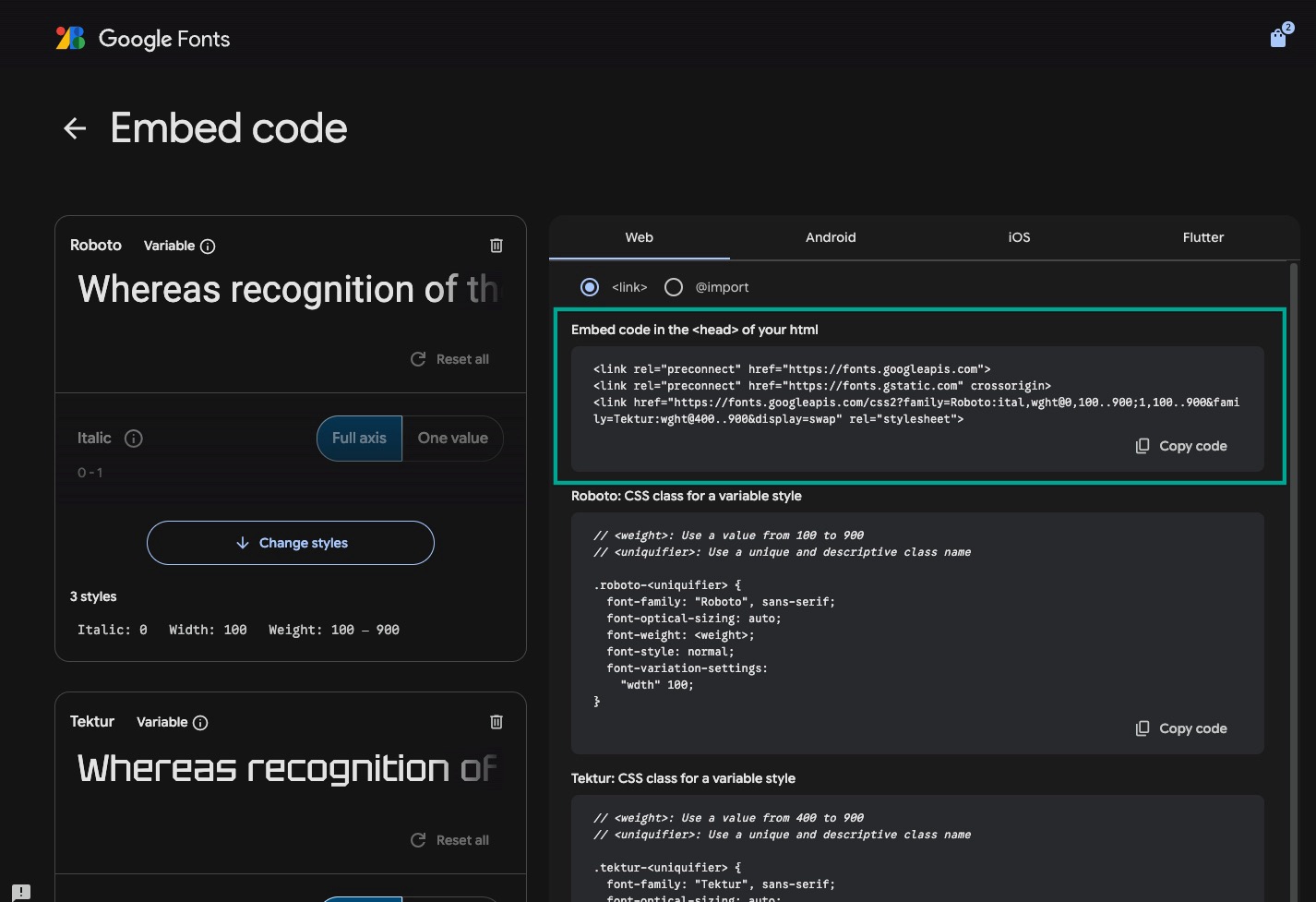The image size is (1316, 902).
Task: Copy code for Roboto CSS class
Action: 1181,728
